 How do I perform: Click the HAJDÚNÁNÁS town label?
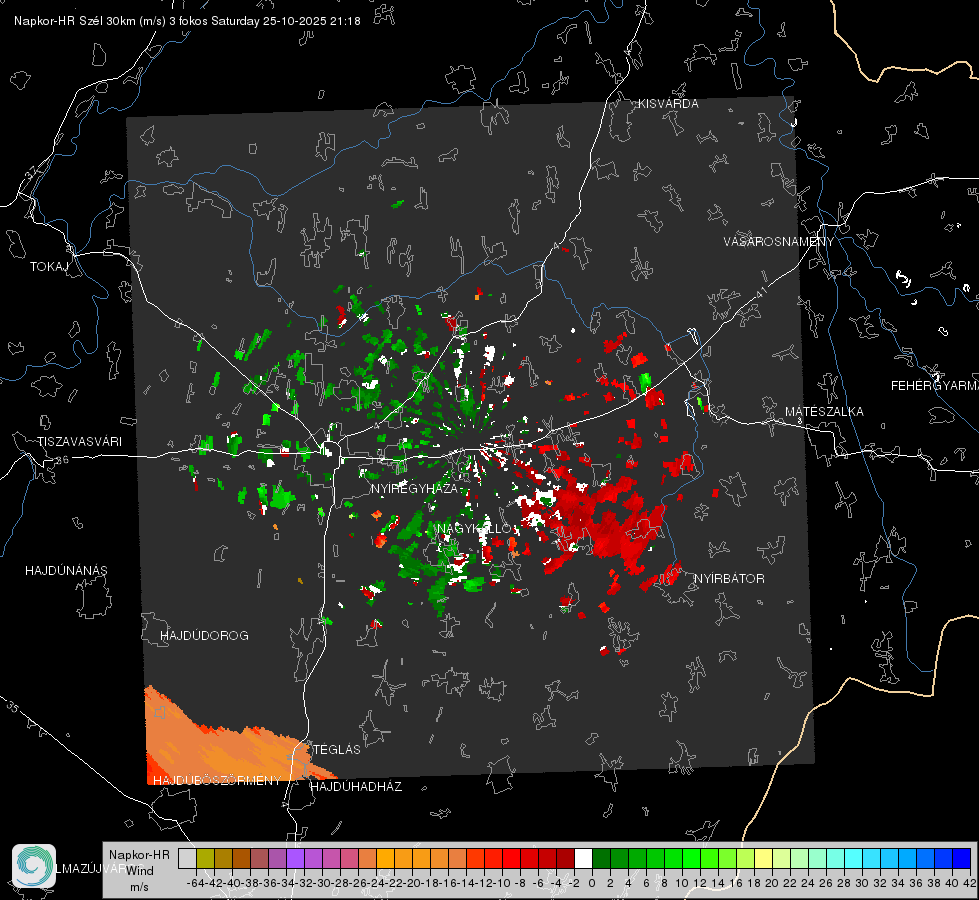(x=66, y=571)
